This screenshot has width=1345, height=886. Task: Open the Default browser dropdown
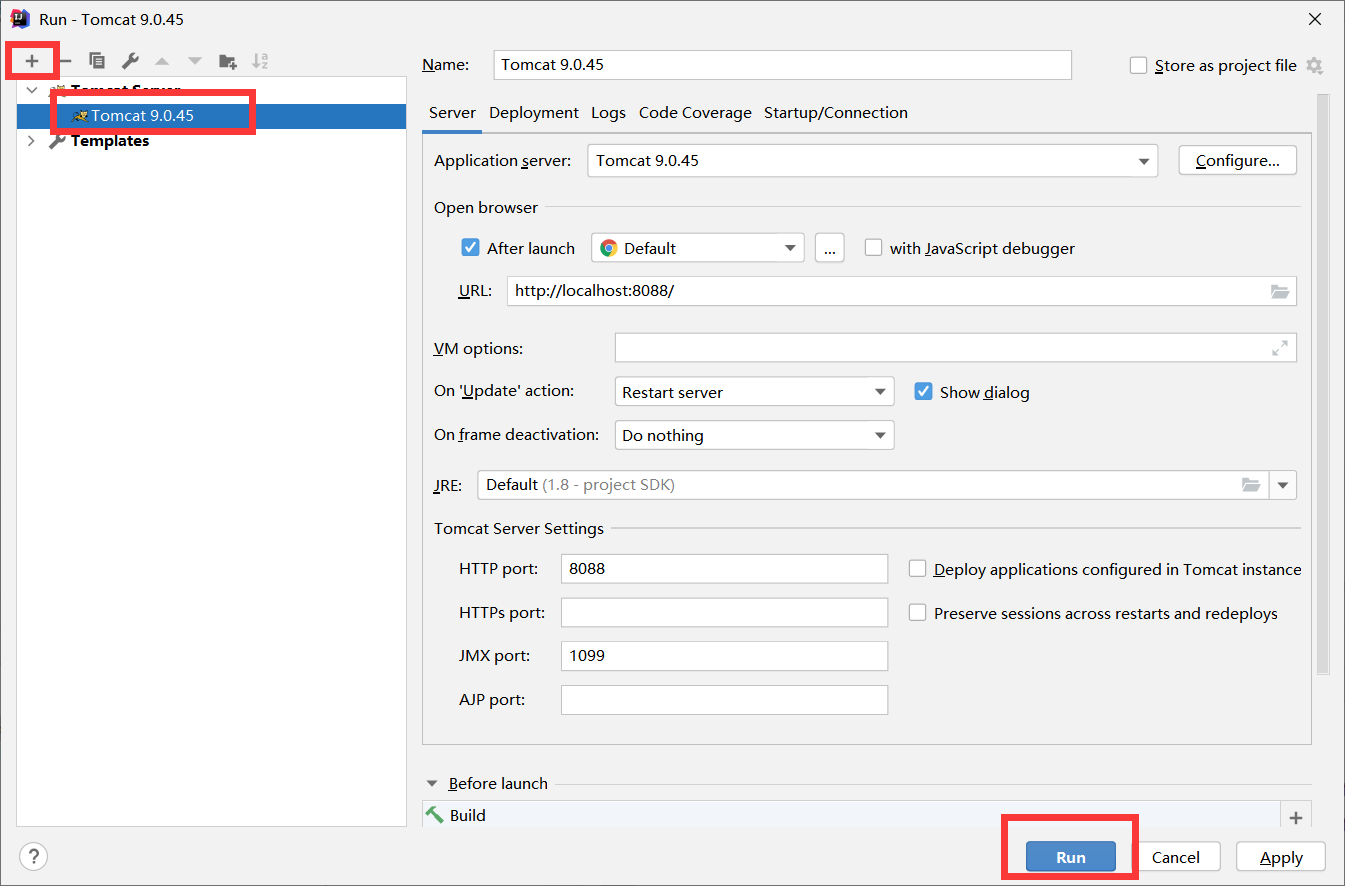(x=698, y=248)
